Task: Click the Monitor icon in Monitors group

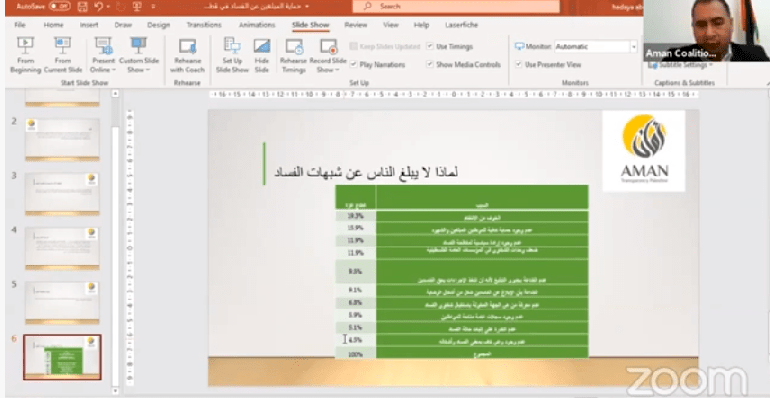Action: (x=520, y=46)
